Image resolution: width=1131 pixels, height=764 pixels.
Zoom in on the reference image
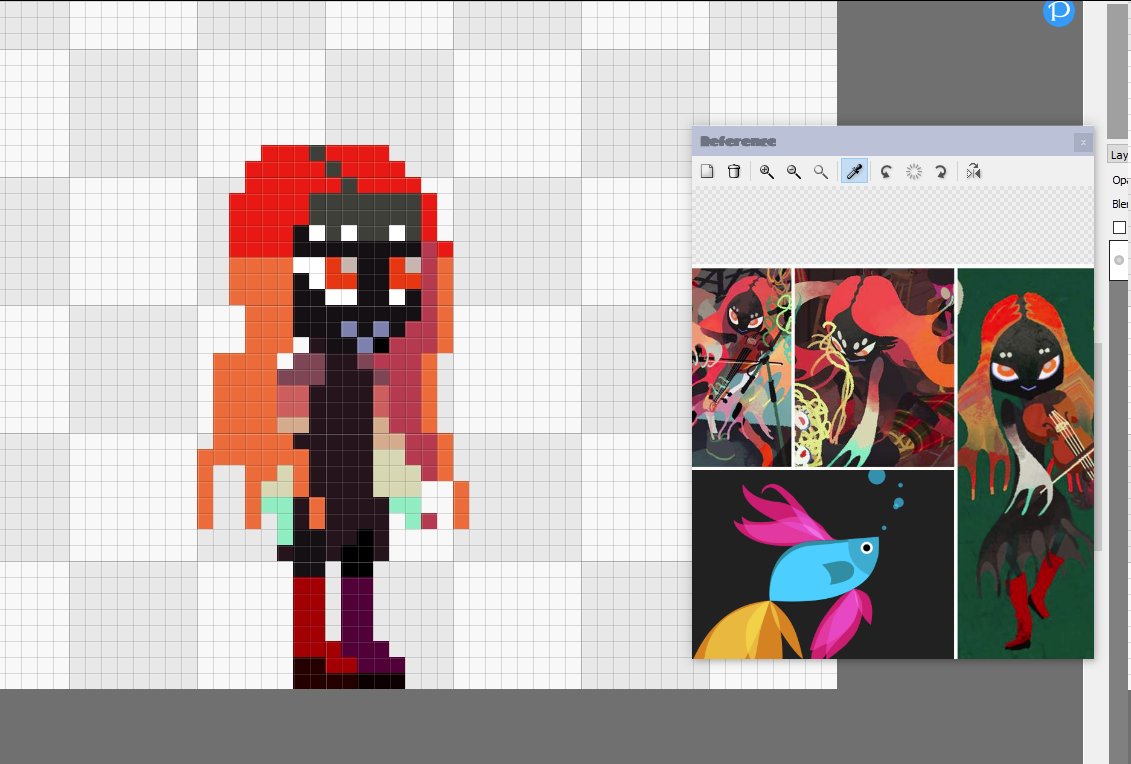(767, 172)
